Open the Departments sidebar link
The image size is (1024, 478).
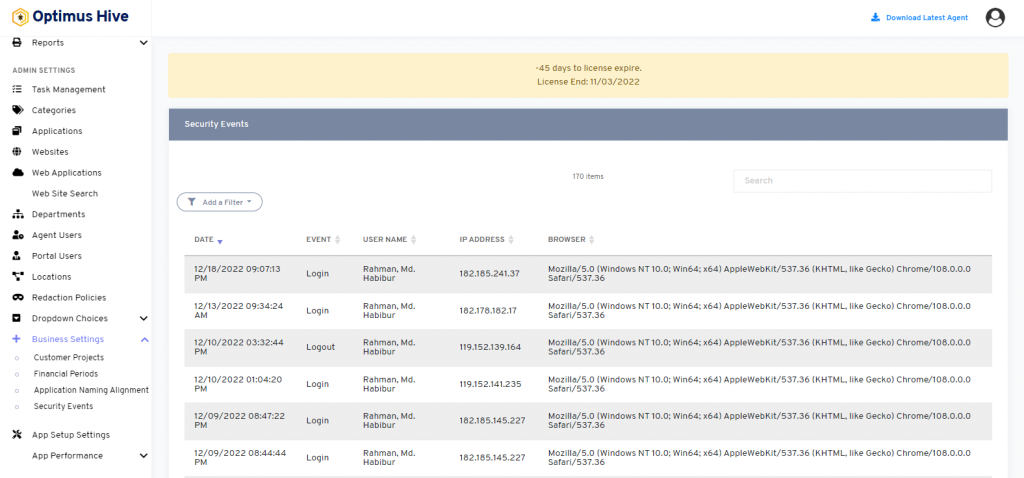click(59, 214)
